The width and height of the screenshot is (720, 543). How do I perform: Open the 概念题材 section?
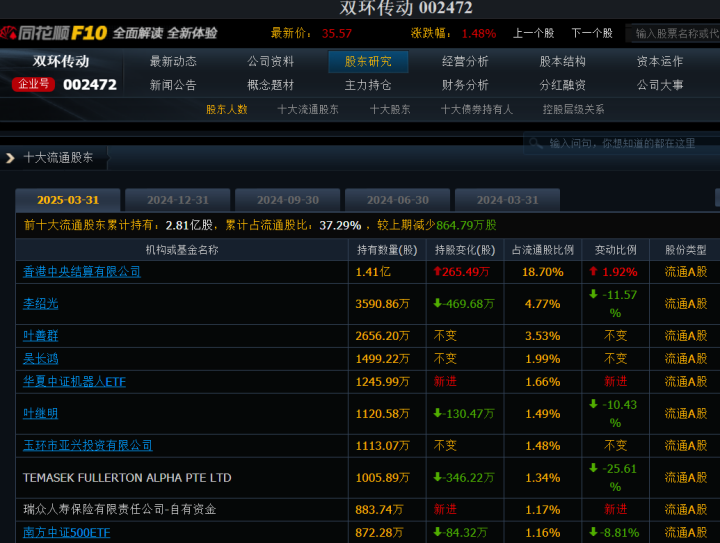click(270, 85)
